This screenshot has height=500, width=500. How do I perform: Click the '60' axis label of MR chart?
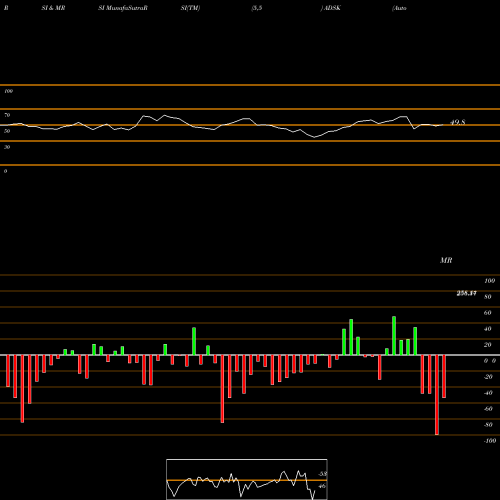[x=487, y=313]
